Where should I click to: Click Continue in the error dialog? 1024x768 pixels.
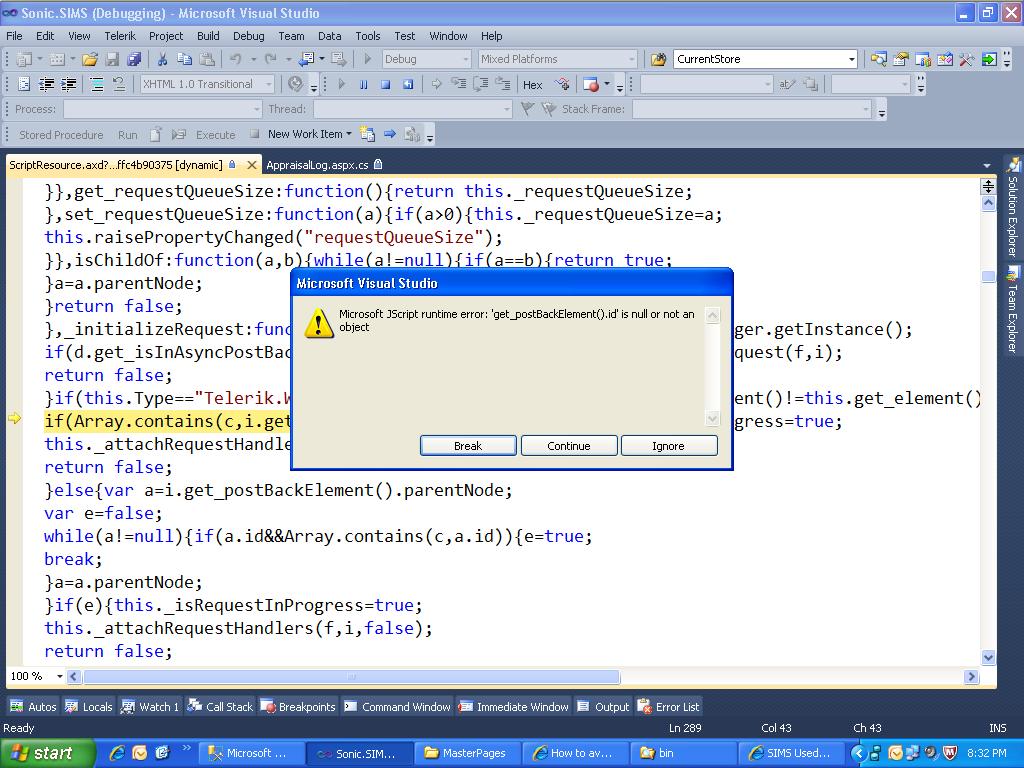[569, 446]
